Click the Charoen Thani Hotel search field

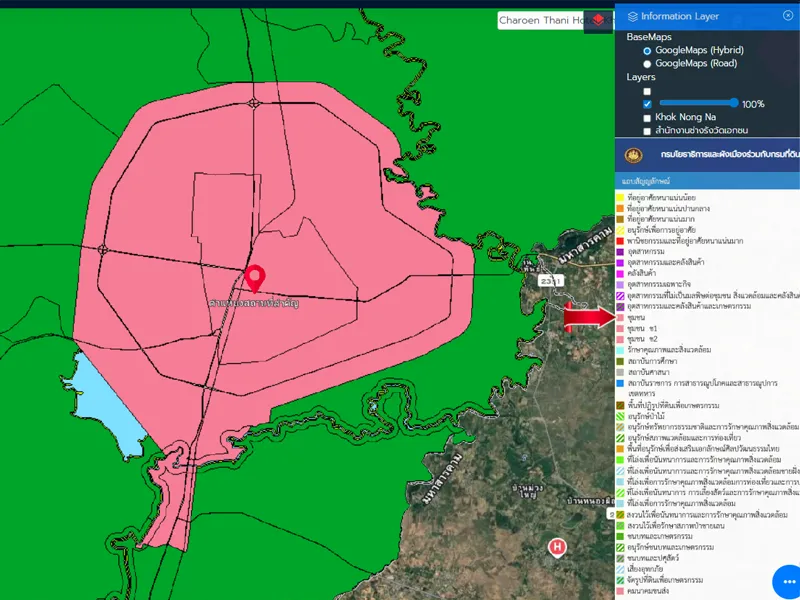tap(542, 20)
